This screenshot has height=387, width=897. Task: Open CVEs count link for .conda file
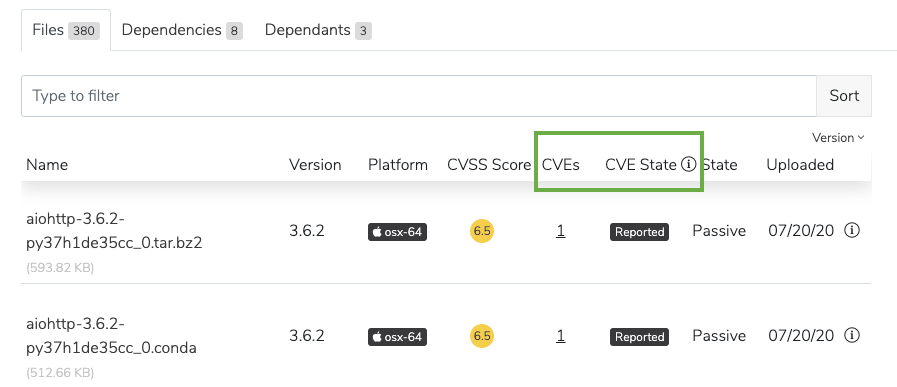(x=561, y=335)
